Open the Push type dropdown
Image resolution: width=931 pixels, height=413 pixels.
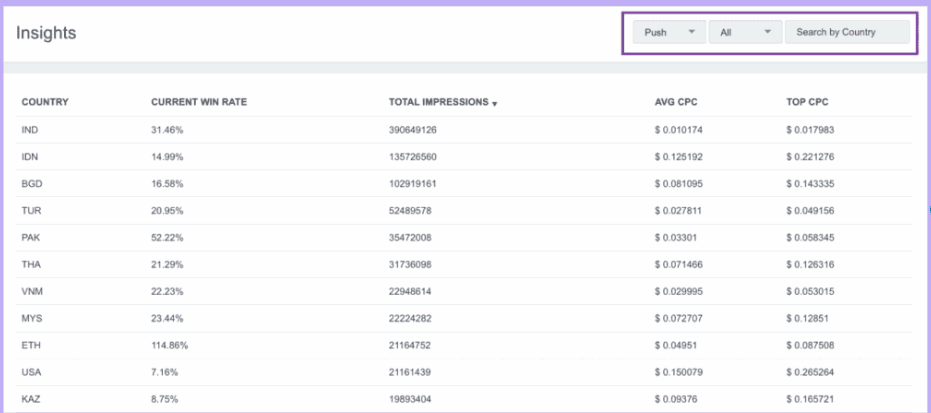pos(669,32)
